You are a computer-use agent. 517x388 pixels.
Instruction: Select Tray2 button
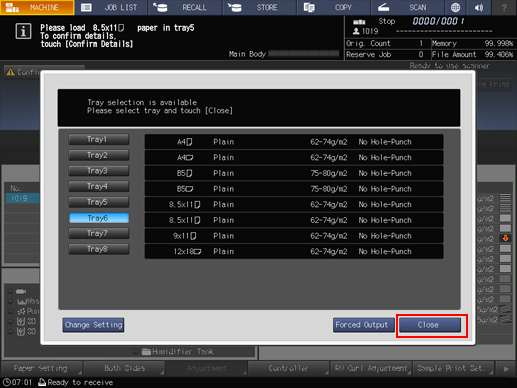(x=99, y=155)
